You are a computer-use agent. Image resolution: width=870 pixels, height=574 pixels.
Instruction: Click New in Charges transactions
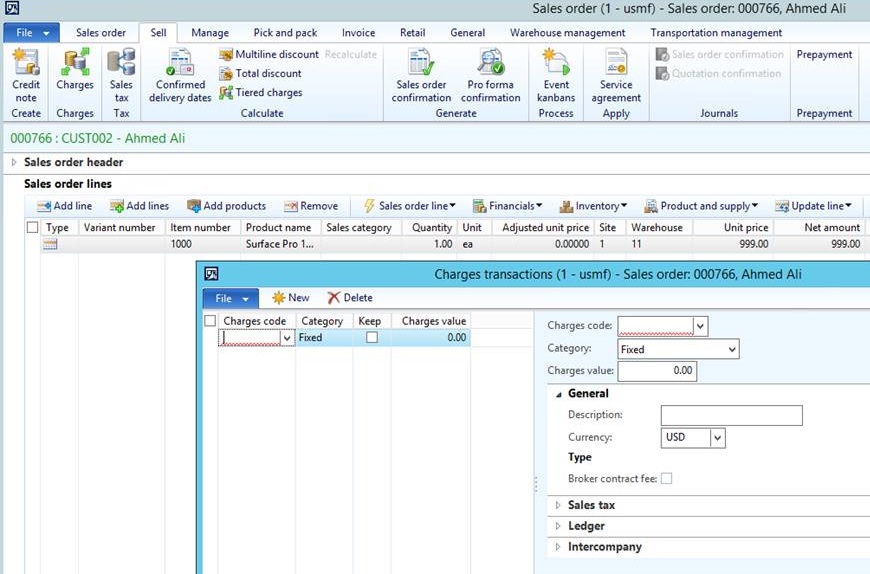tap(290, 298)
